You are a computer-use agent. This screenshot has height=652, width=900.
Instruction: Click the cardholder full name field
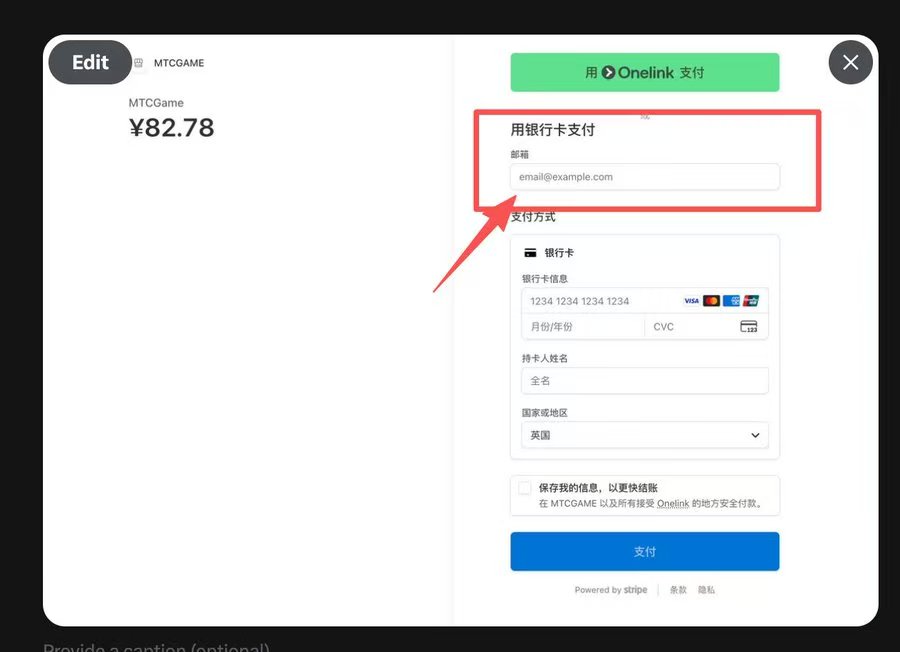click(x=645, y=381)
